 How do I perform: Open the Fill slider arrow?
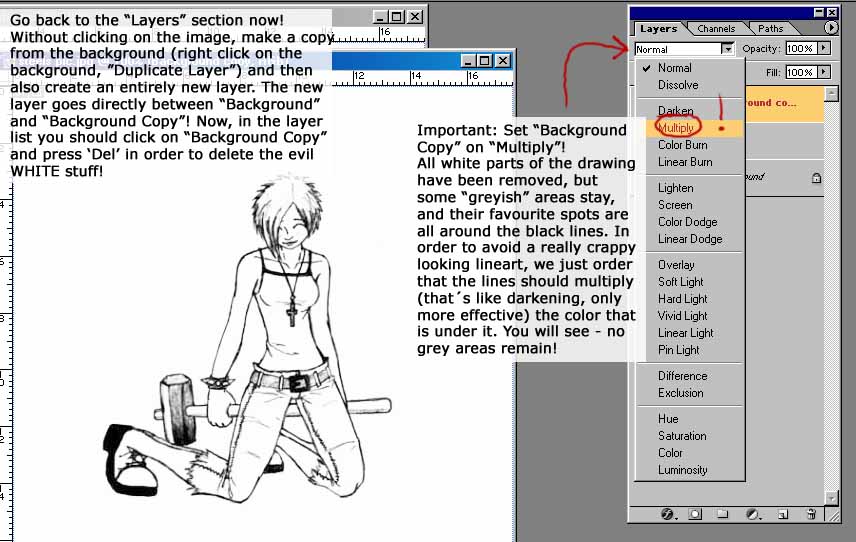[824, 72]
